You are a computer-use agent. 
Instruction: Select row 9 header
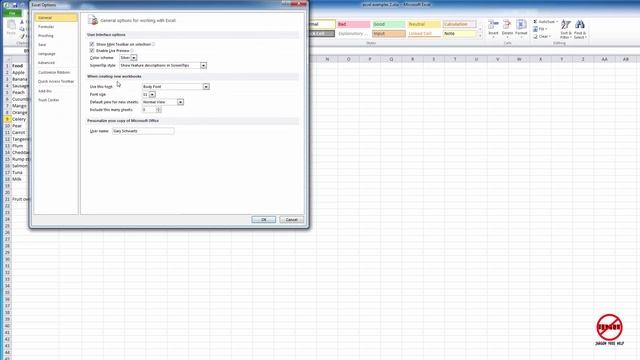(7, 119)
